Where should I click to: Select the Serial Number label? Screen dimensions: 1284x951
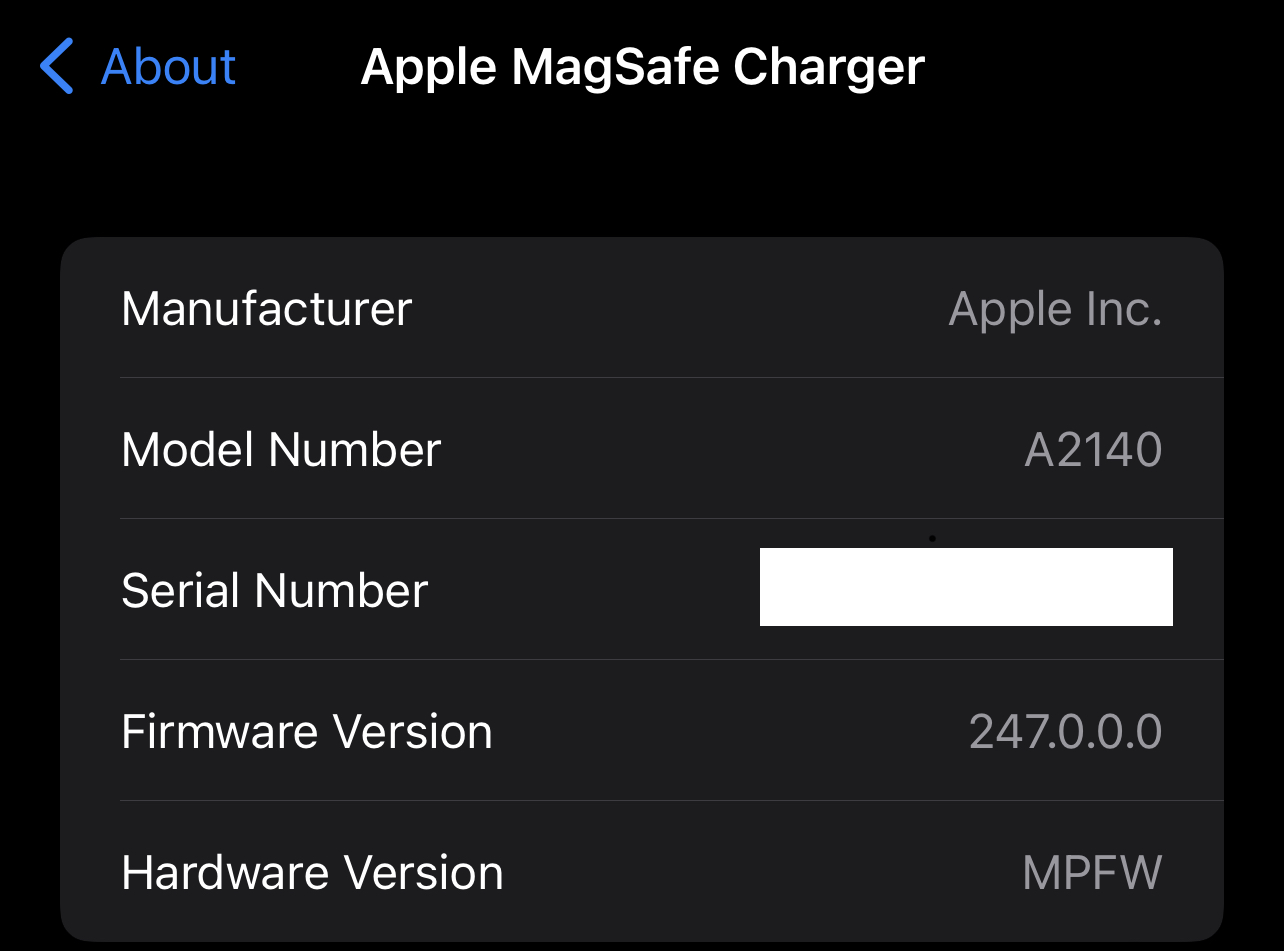[274, 590]
